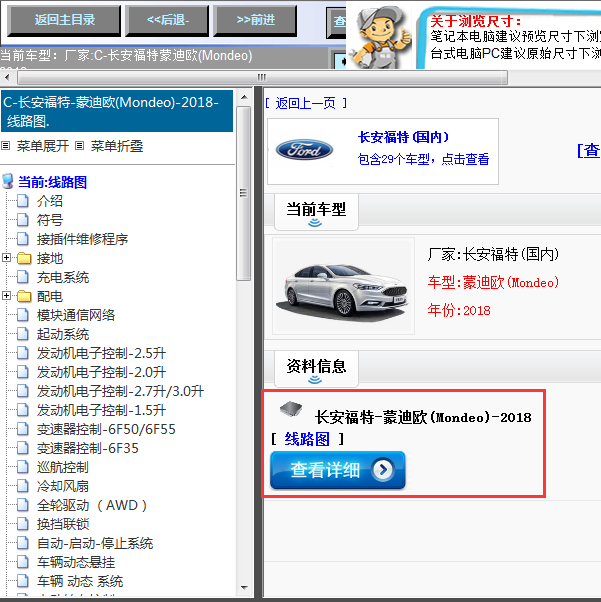Click the 菜单展开 label

coord(43,146)
